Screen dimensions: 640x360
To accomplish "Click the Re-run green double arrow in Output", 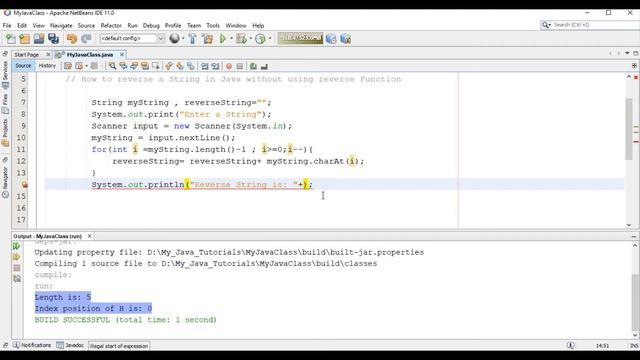I will (17, 246).
